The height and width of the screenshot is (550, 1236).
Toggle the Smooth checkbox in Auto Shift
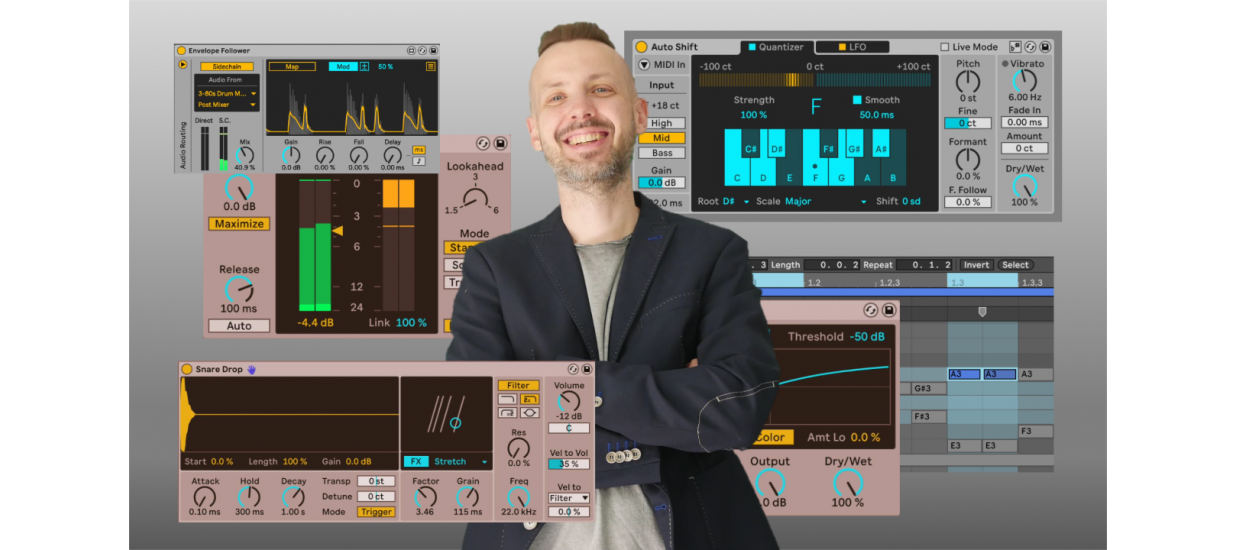[857, 100]
